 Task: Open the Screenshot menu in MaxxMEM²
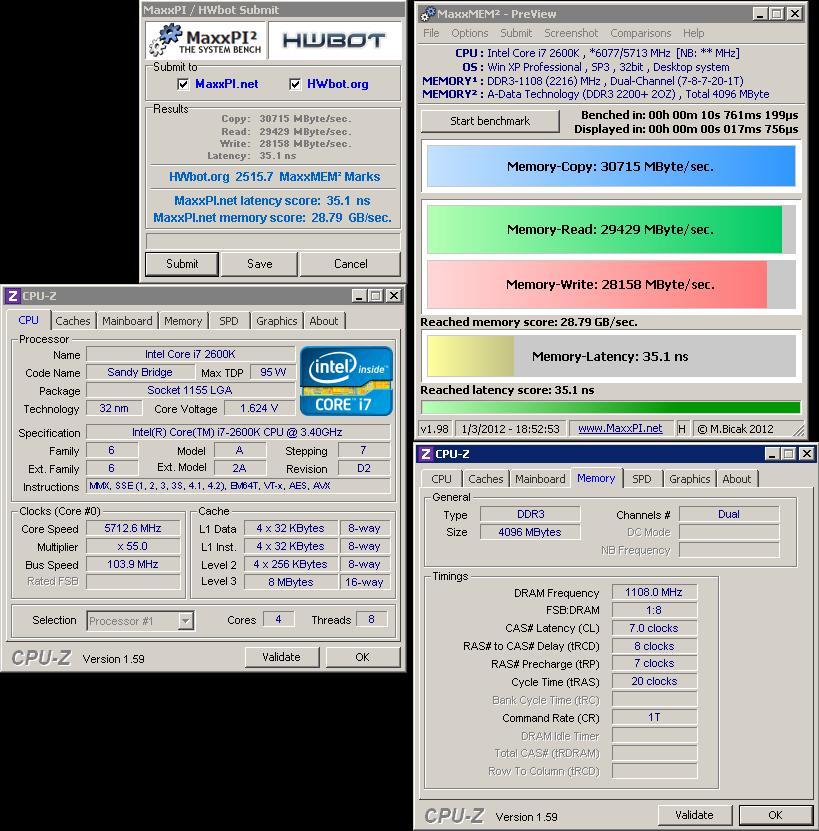571,33
